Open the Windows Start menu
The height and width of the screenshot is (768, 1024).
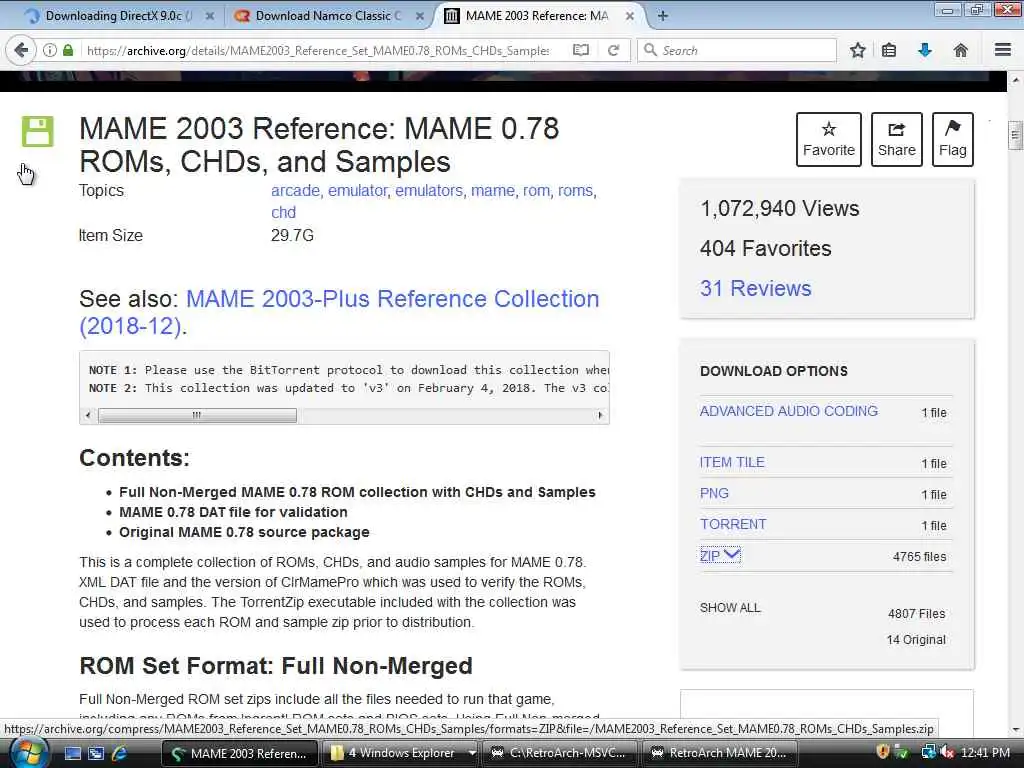click(x=27, y=753)
